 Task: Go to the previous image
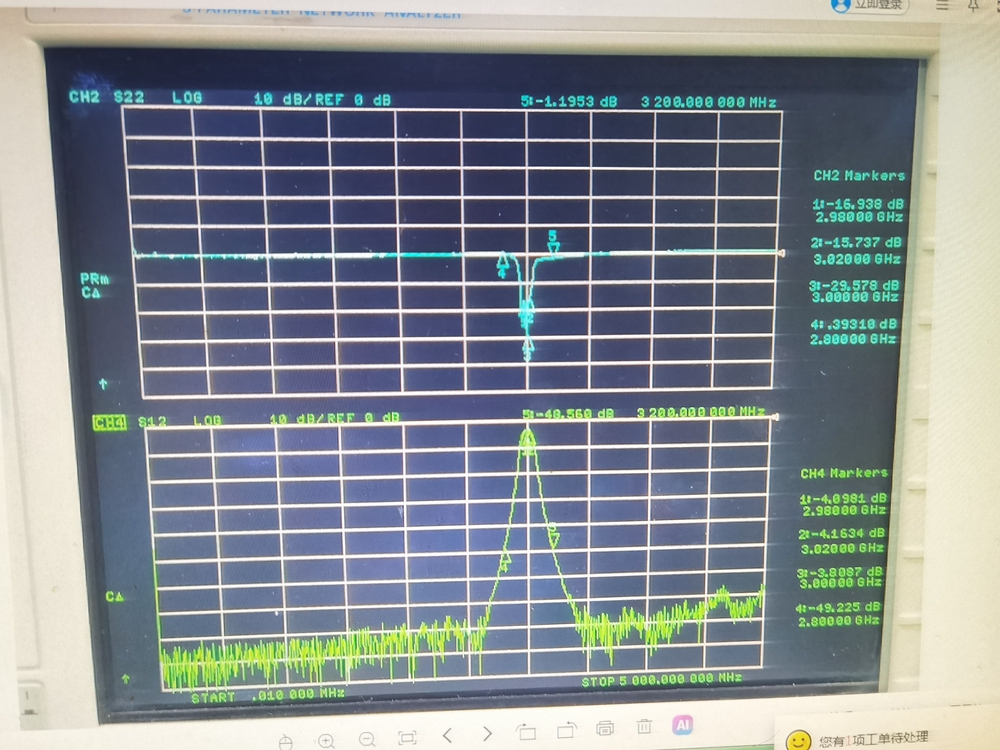point(449,735)
